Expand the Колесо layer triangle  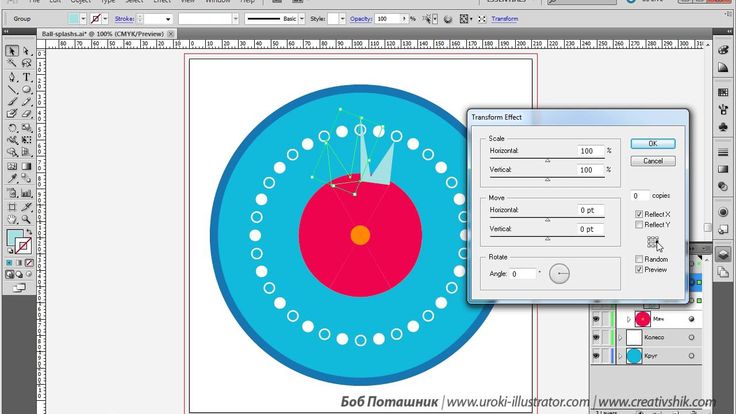(x=621, y=337)
